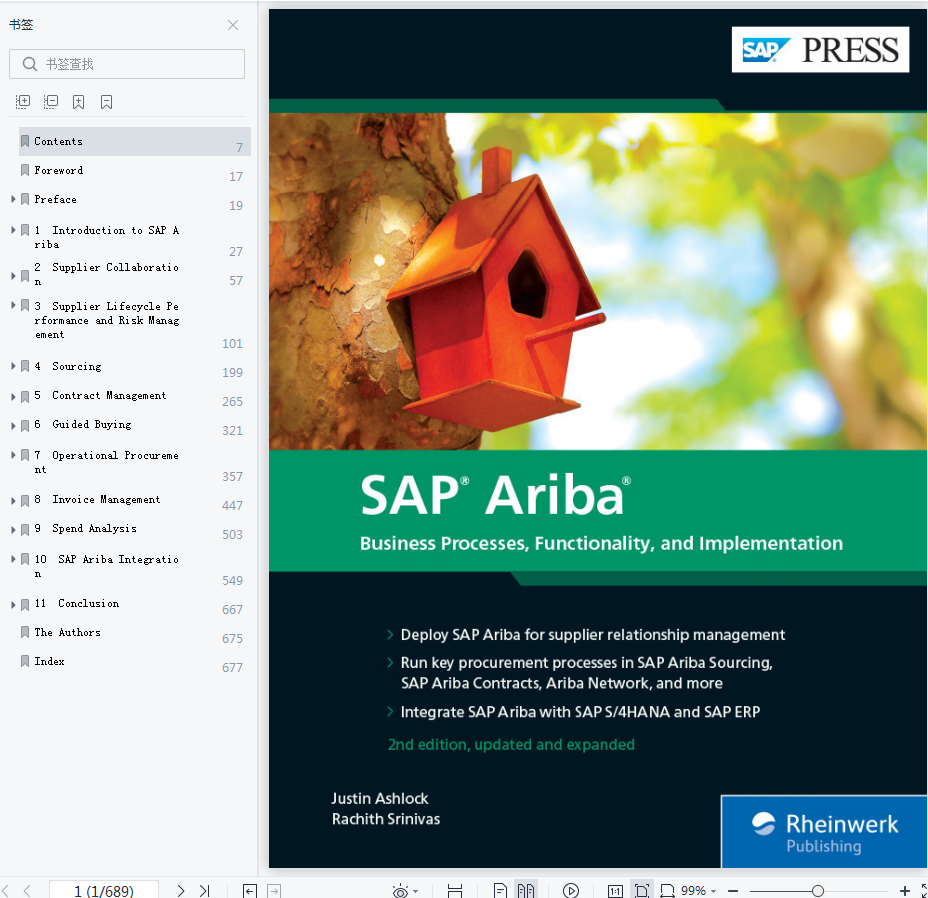Select the '9 Spend Analysis' bookmark label

click(x=86, y=528)
